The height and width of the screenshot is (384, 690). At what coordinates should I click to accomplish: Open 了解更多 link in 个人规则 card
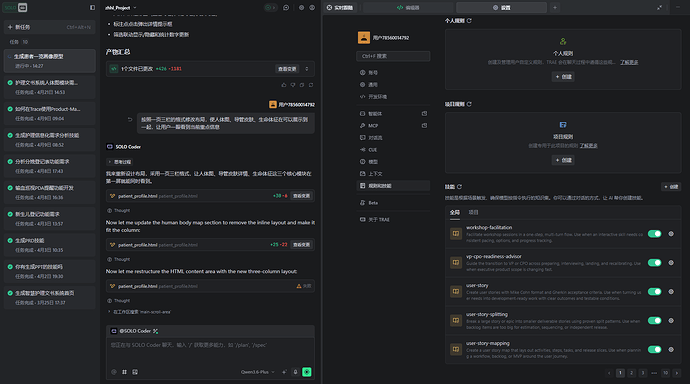629,62
